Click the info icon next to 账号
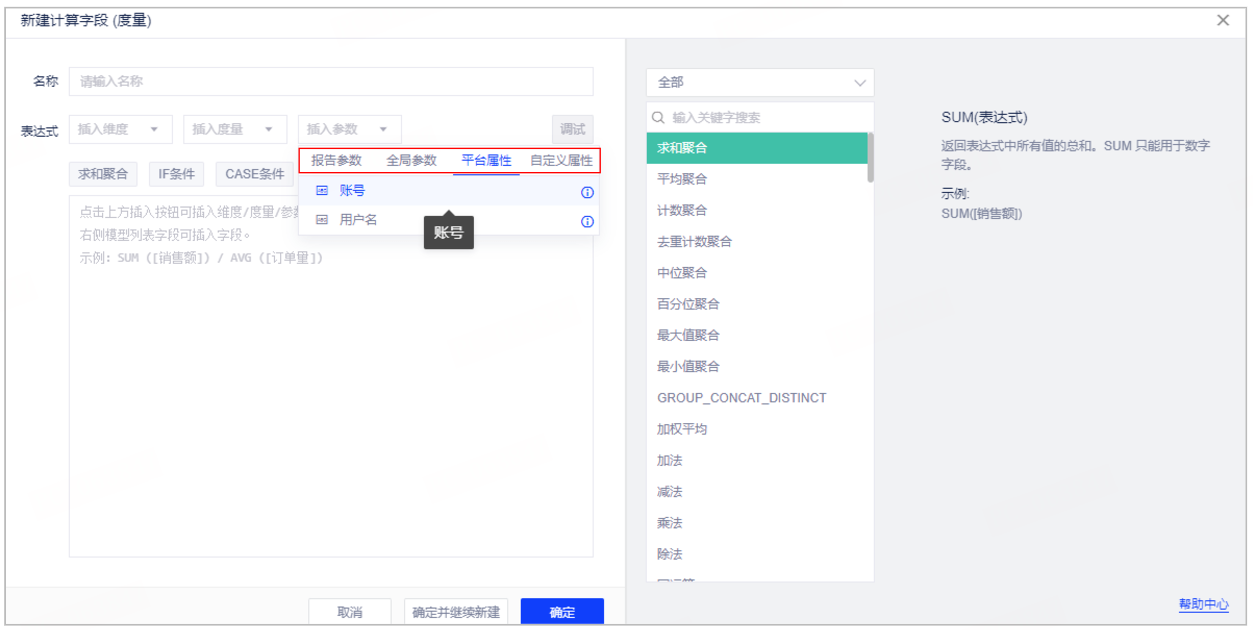 click(x=587, y=192)
